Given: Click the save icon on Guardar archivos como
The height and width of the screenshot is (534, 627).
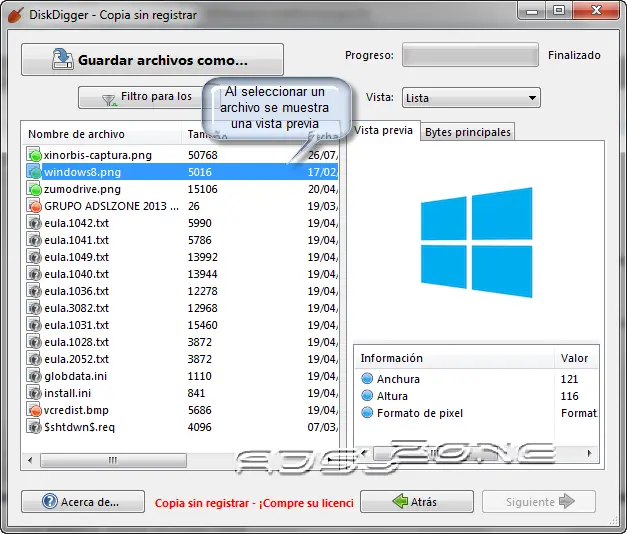Looking at the screenshot, I should [x=63, y=60].
